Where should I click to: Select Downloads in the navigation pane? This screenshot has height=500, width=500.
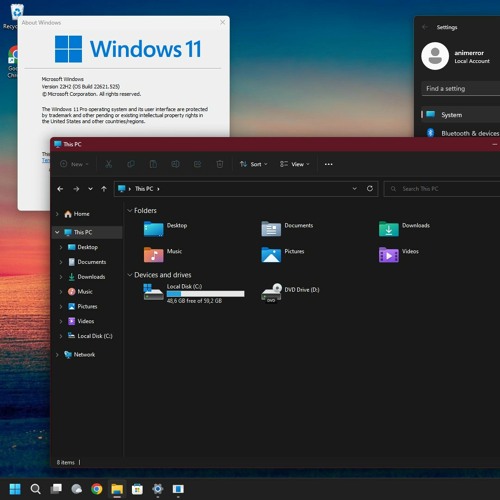86,277
